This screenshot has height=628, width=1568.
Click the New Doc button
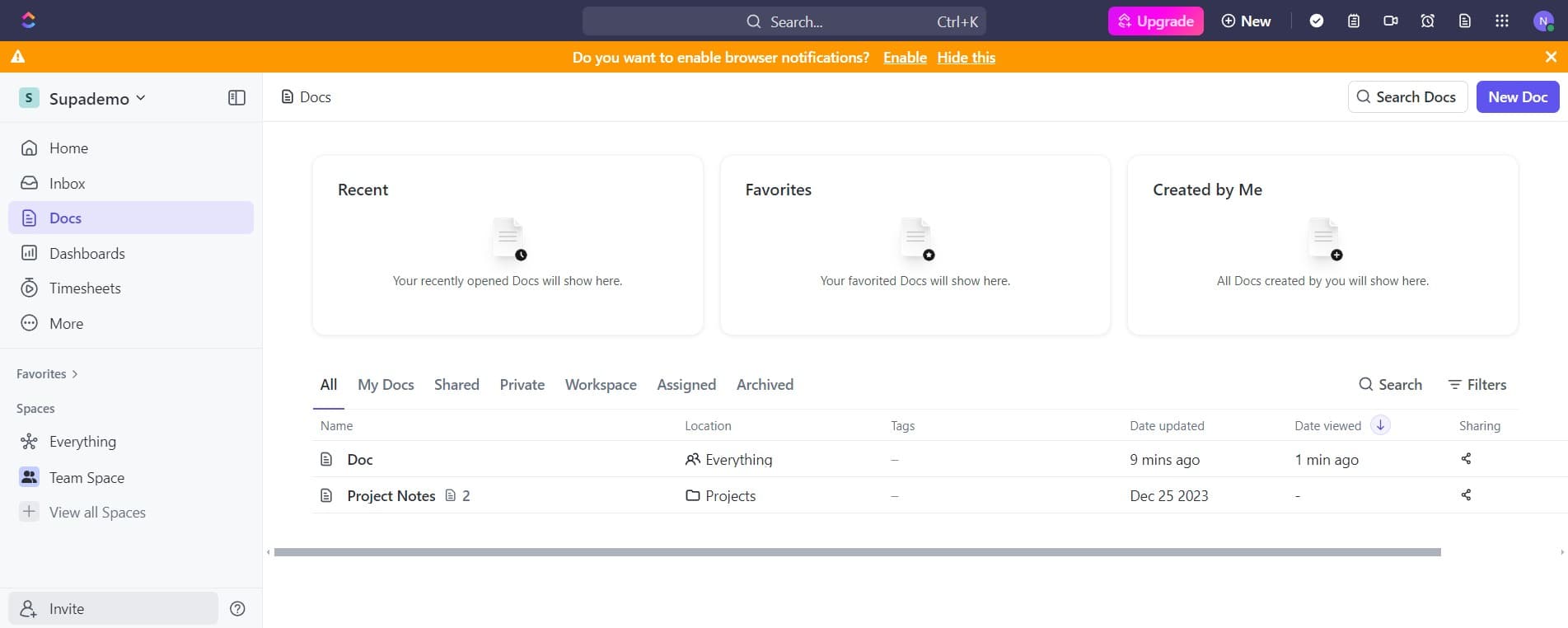1517,97
